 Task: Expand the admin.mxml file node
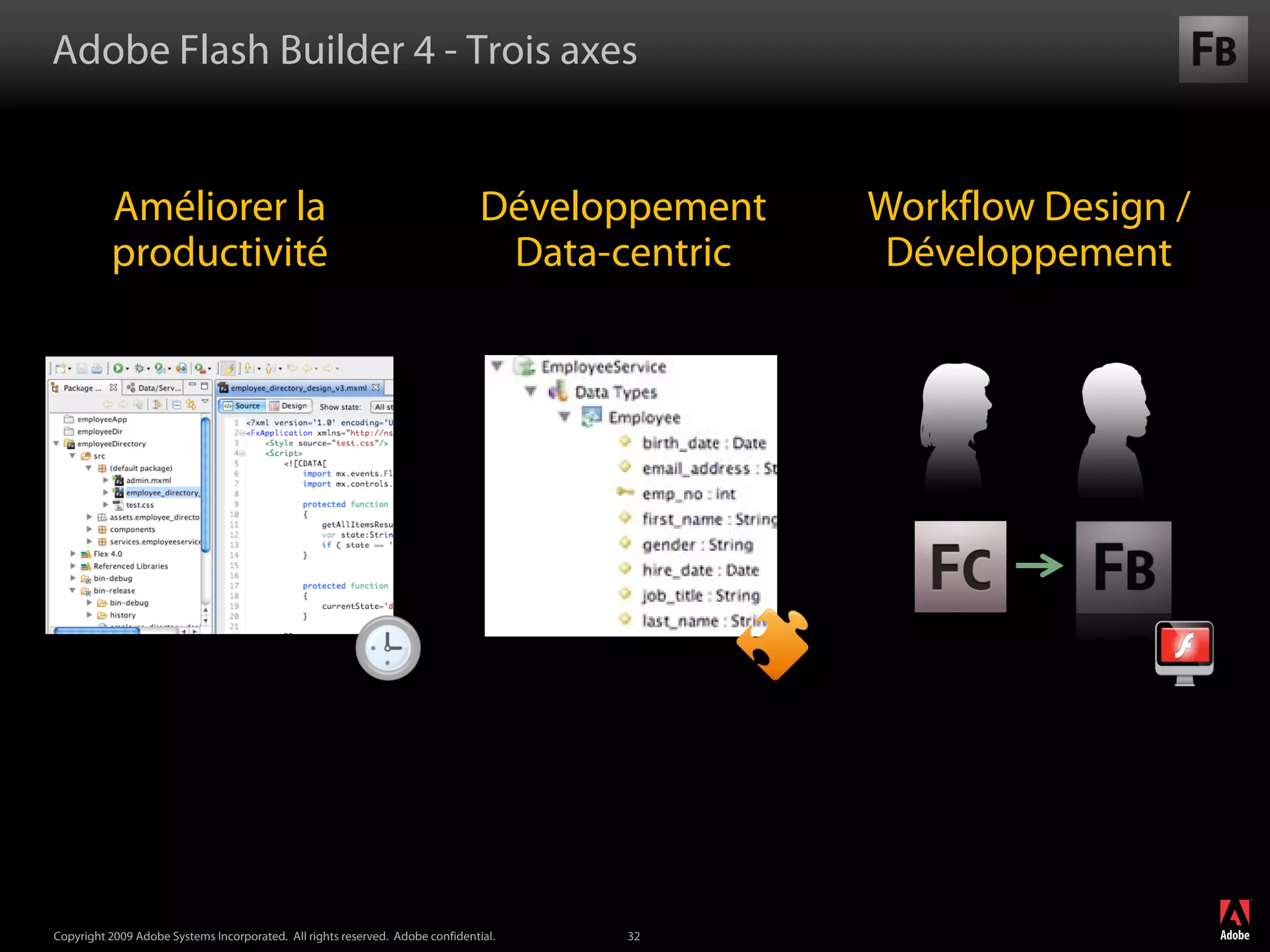point(105,480)
